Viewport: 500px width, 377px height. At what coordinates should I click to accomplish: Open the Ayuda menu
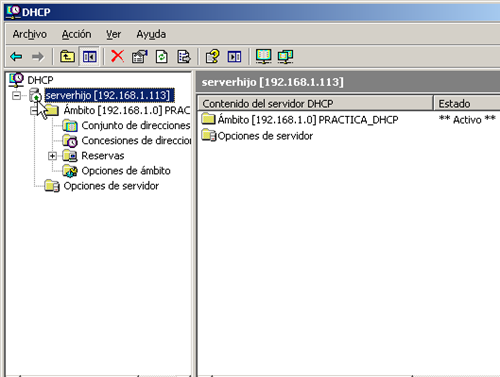point(151,34)
